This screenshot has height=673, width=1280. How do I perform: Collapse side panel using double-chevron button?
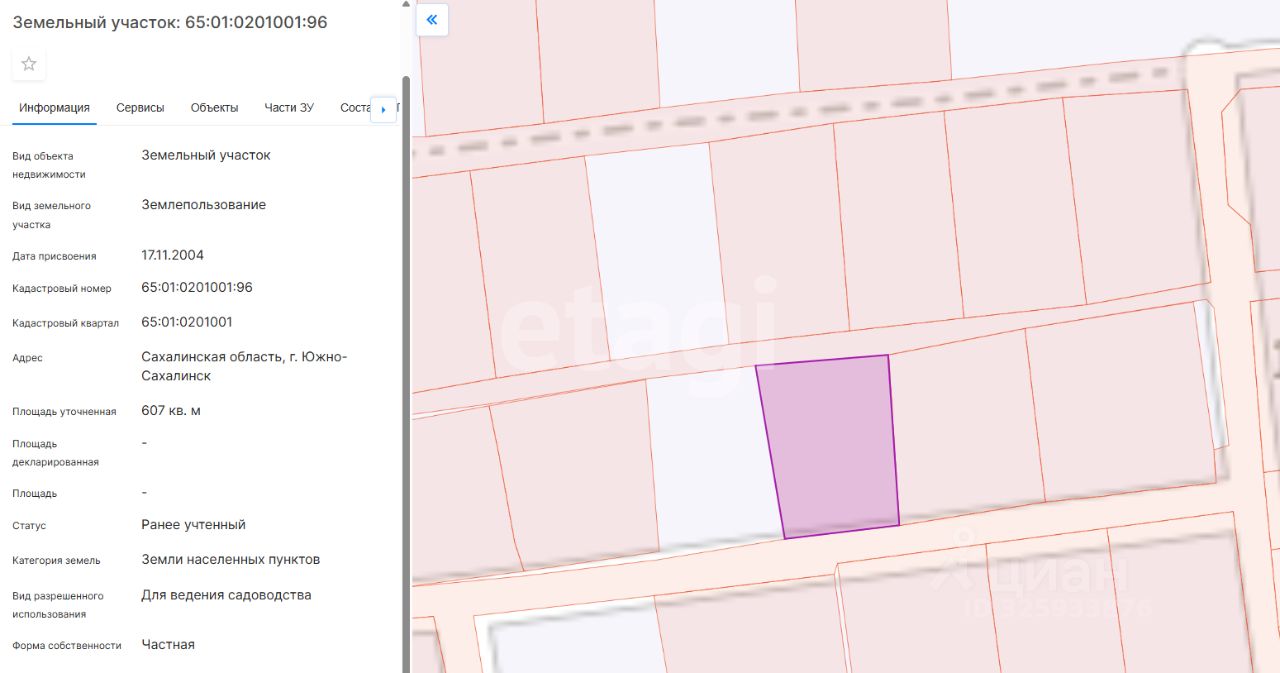click(432, 20)
